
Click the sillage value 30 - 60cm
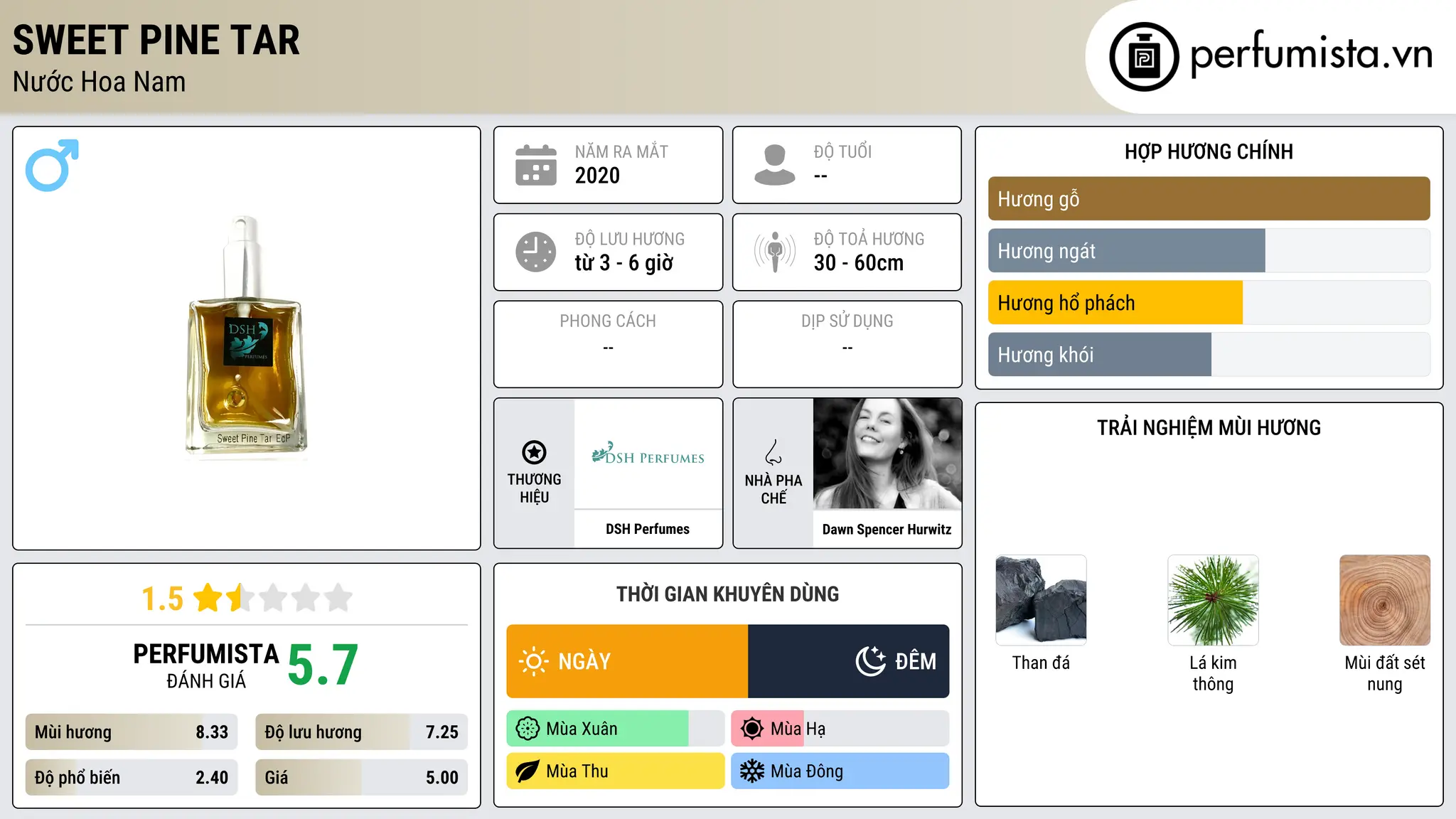[x=859, y=263]
